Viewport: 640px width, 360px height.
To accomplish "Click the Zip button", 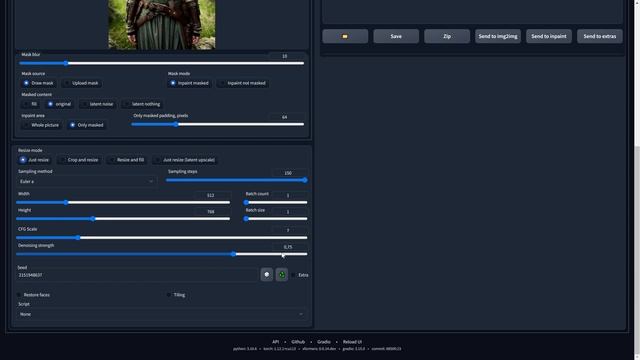I will pyautogui.click(x=447, y=36).
